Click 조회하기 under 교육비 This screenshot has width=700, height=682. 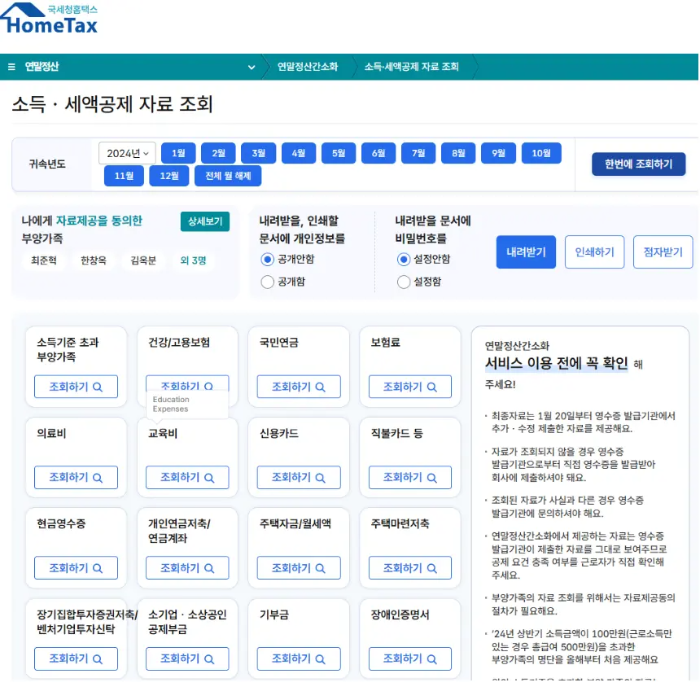tap(187, 478)
